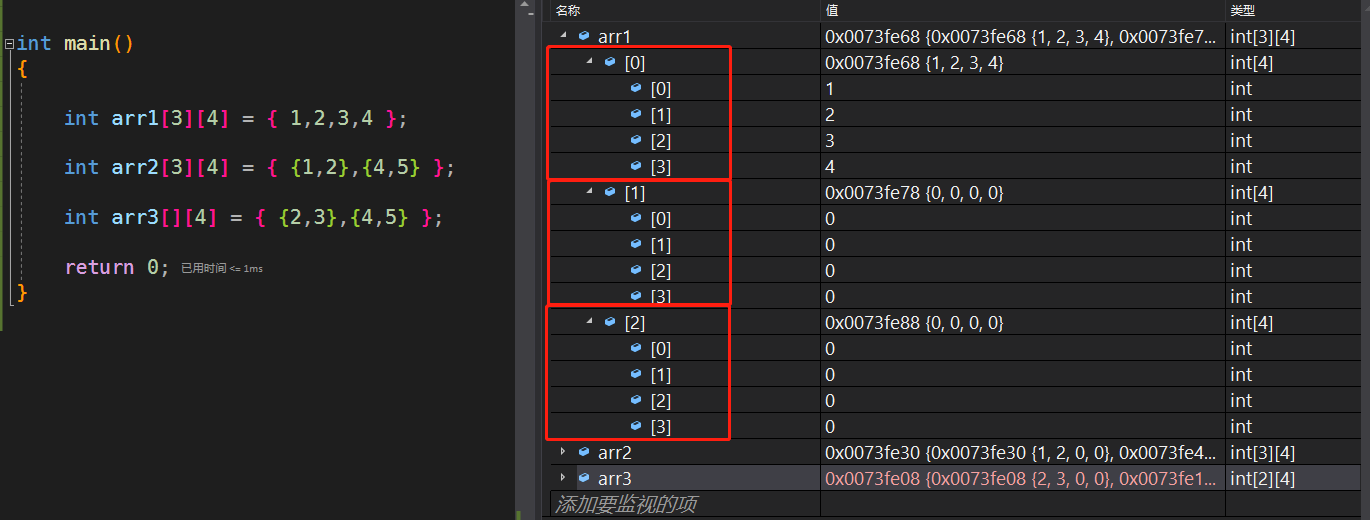Image resolution: width=1370 pixels, height=520 pixels.
Task: Select the arr1 name in the watch list
Action: [614, 36]
